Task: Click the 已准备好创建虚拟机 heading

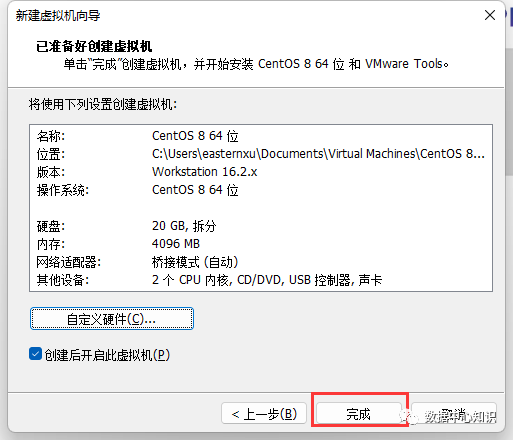Action: [x=94, y=46]
